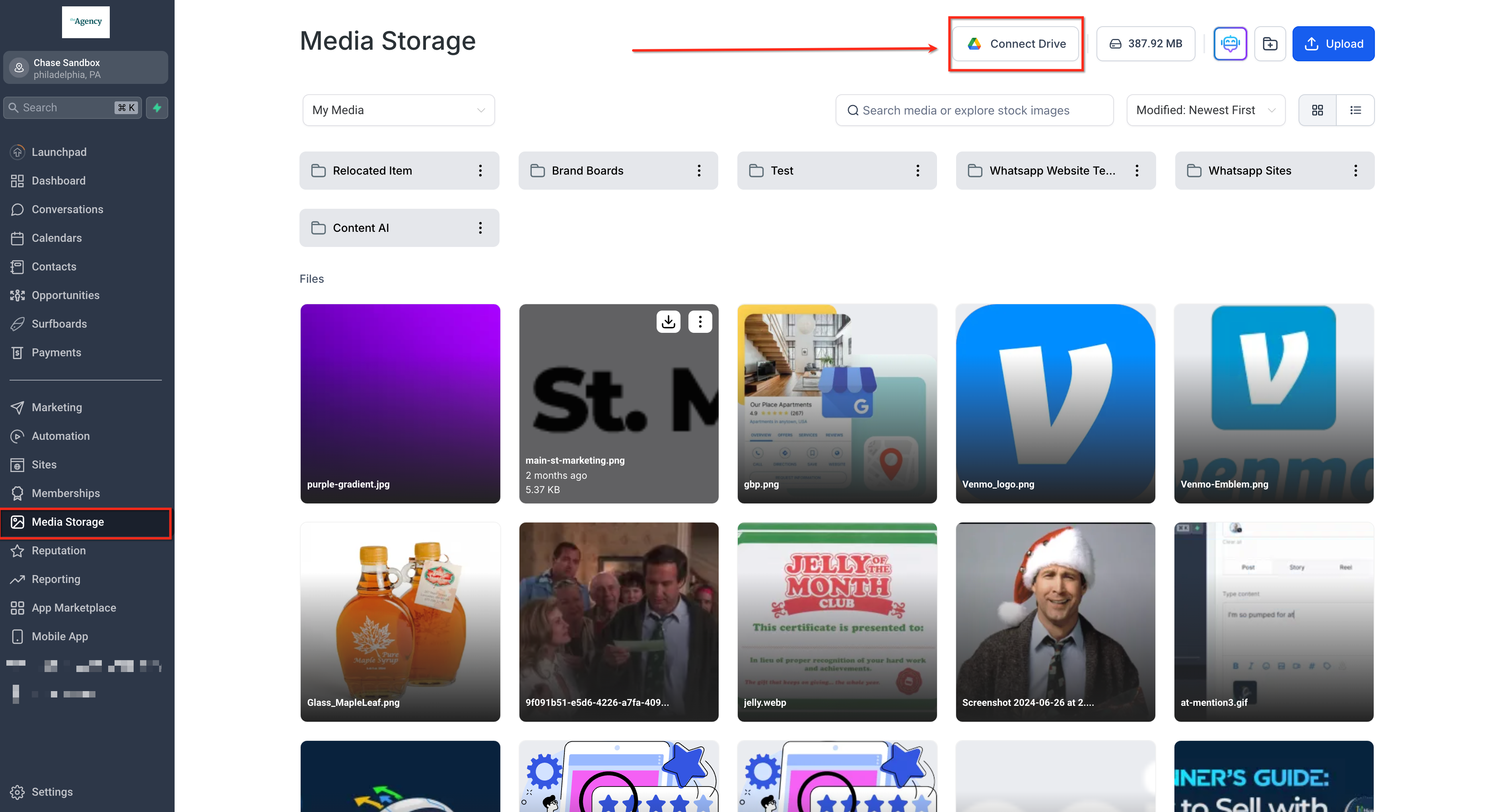Download main-st-marketing.png using download icon
The height and width of the screenshot is (812, 1493).
point(668,322)
